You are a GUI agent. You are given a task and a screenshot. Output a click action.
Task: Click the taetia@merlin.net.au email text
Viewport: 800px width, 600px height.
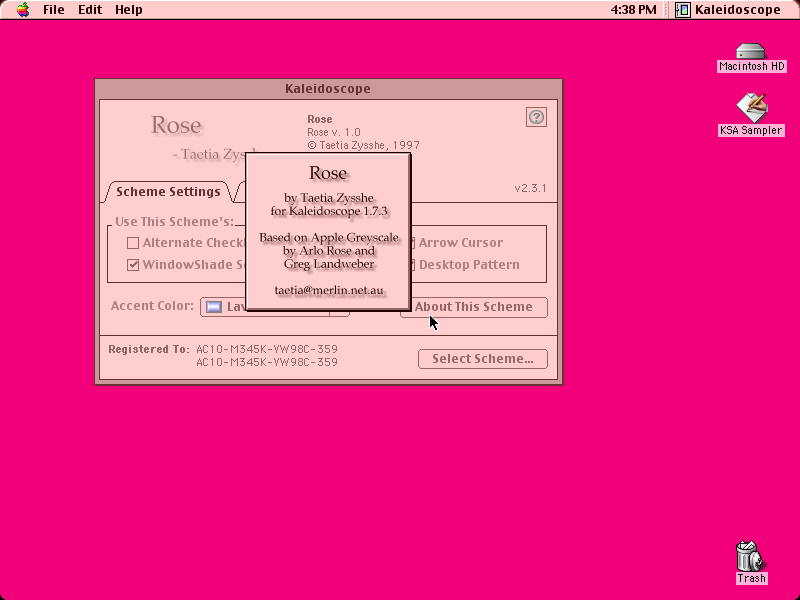329,290
